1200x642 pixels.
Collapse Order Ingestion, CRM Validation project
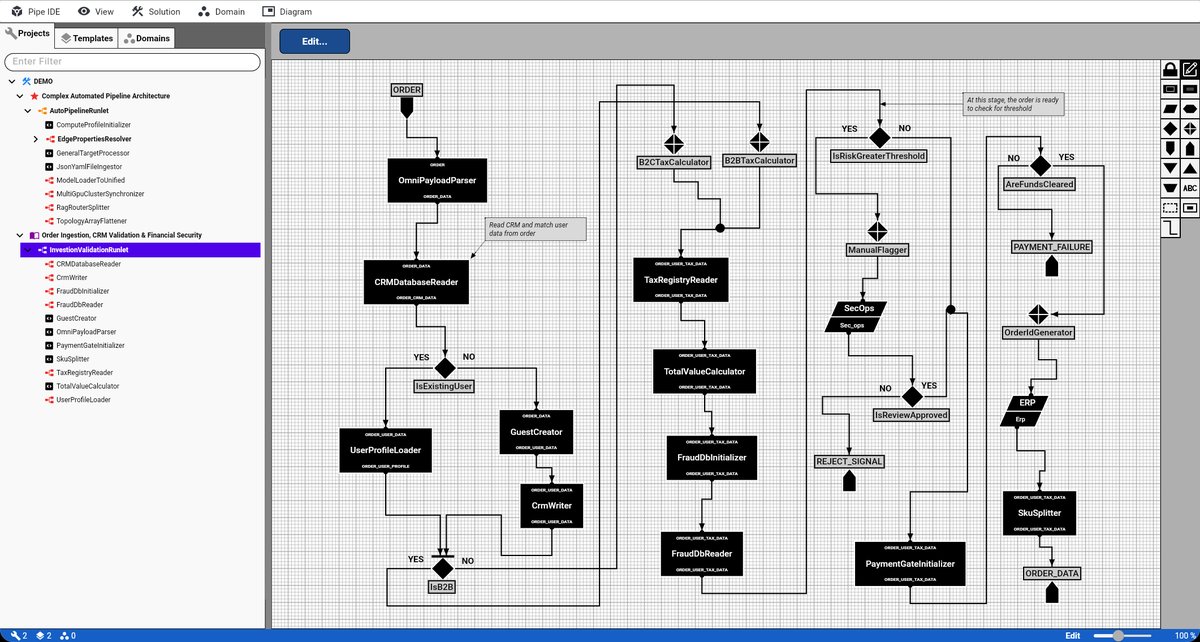coord(20,235)
